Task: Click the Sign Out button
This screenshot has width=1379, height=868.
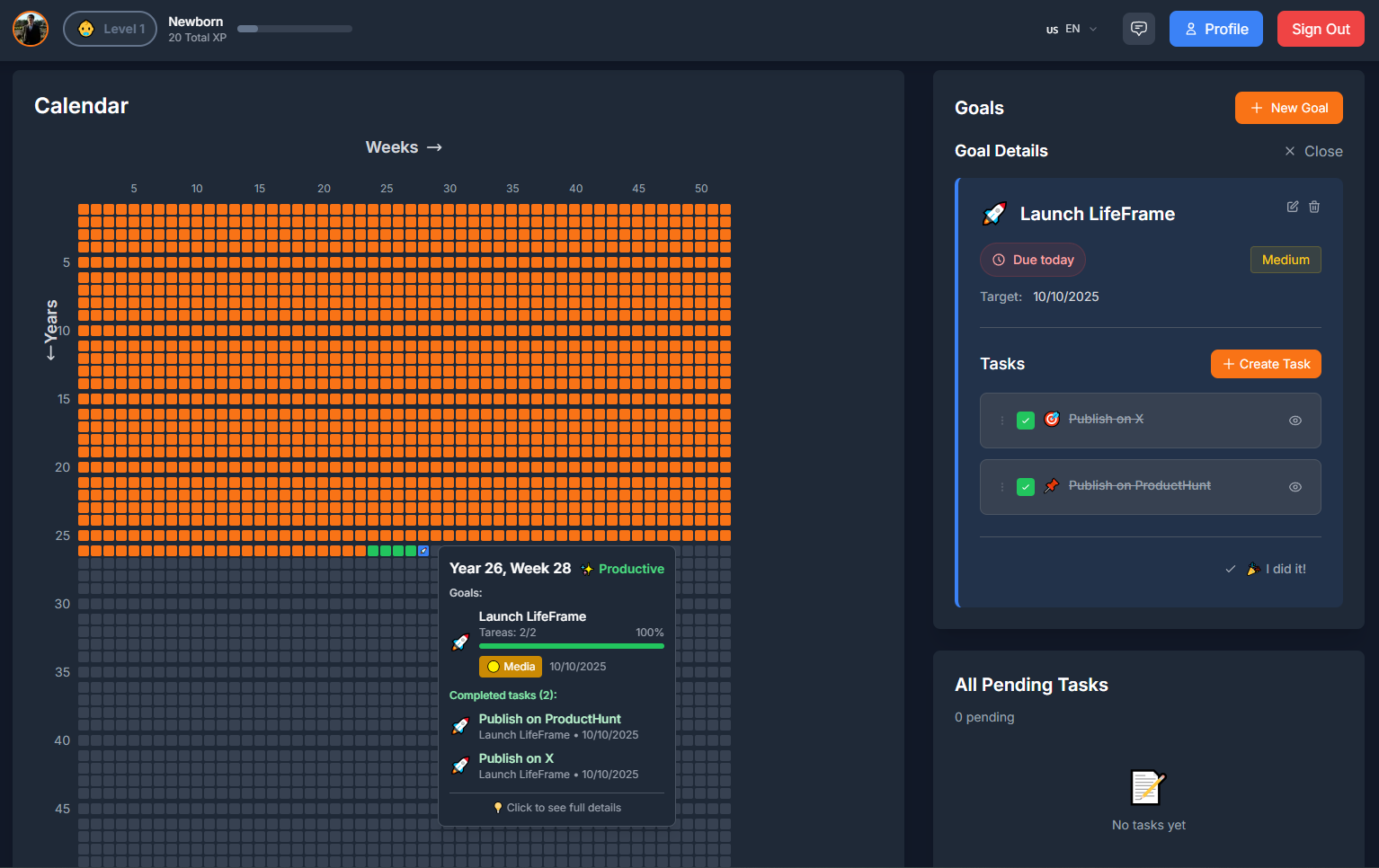Action: (x=1320, y=29)
